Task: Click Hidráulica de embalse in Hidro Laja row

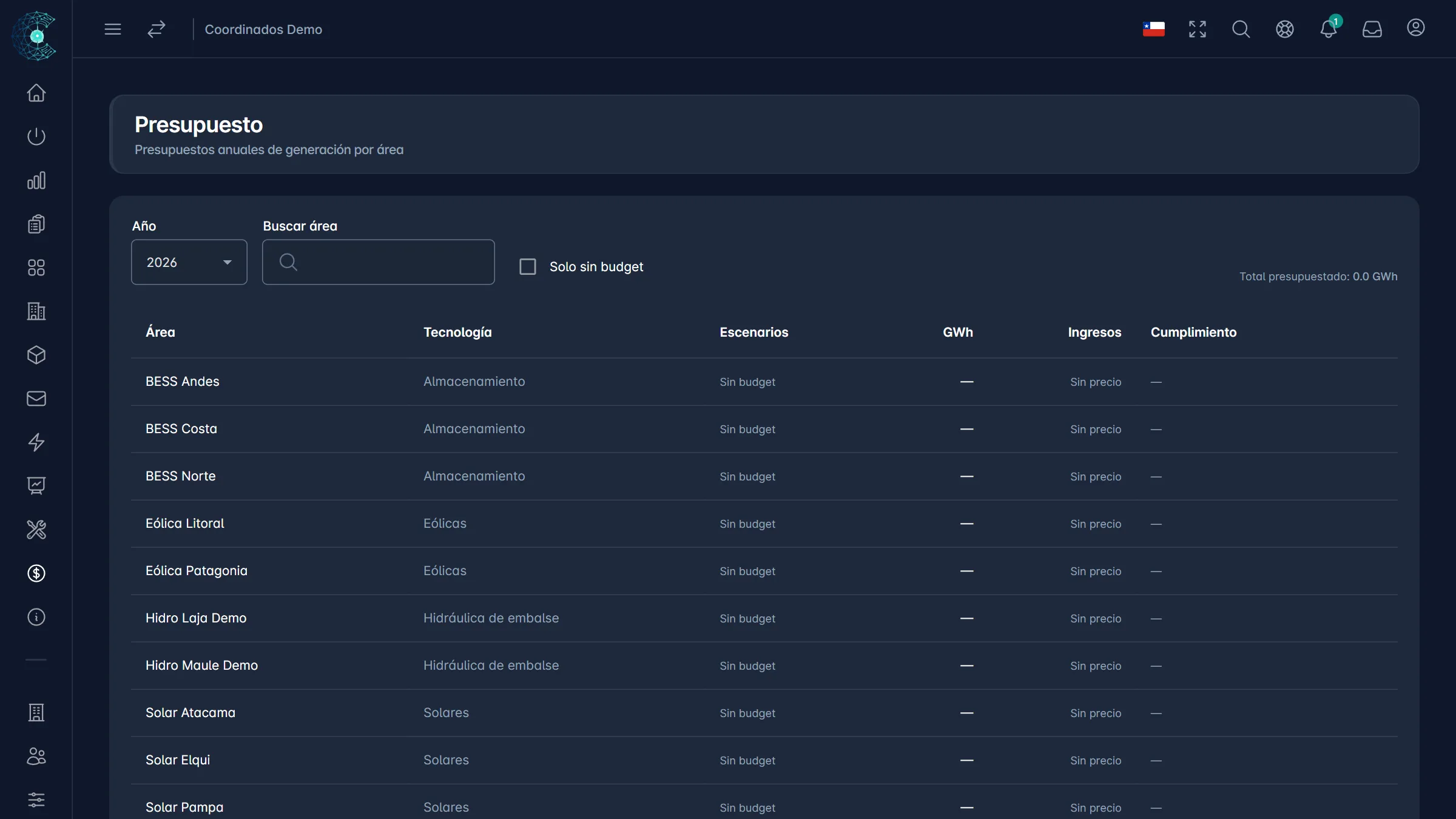Action: (x=491, y=618)
